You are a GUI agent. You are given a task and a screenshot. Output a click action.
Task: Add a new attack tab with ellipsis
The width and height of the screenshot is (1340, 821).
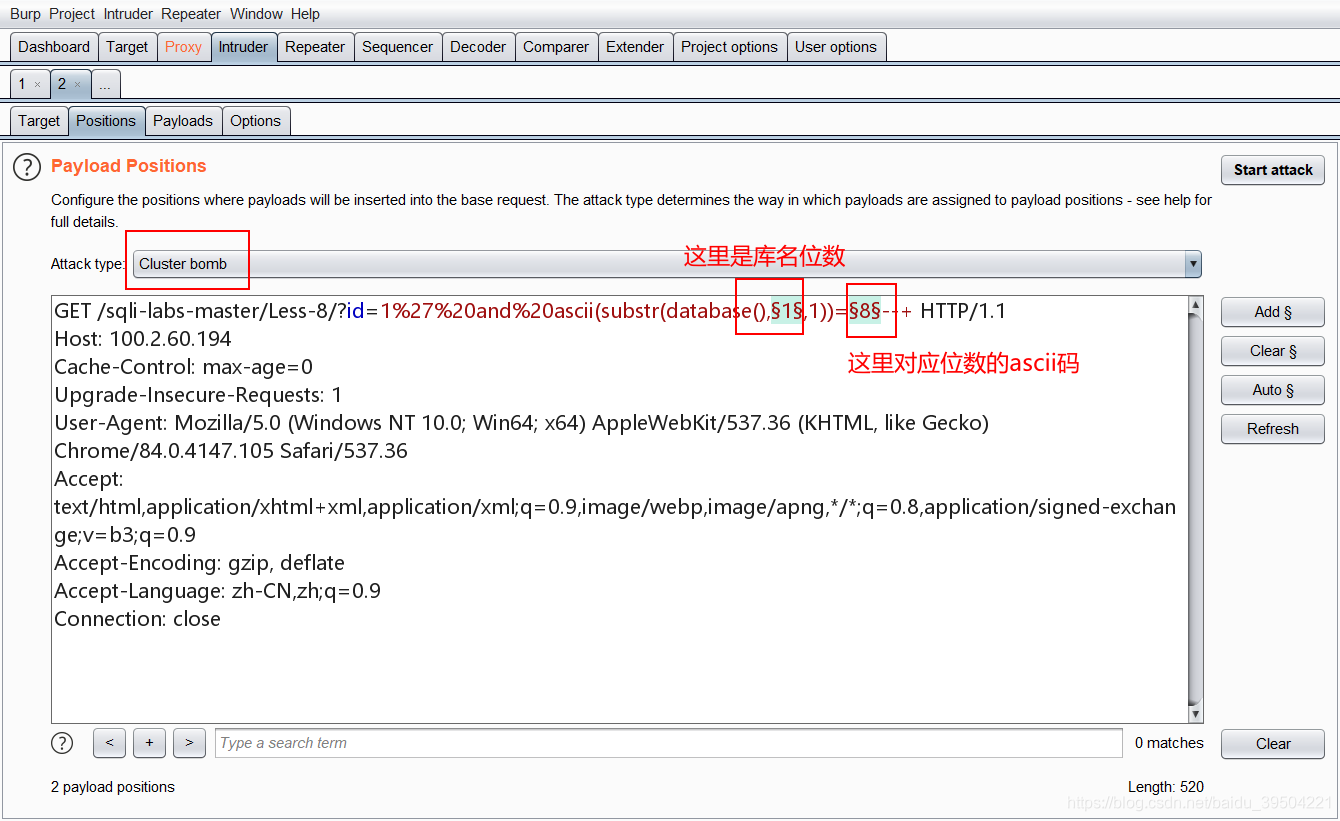(x=105, y=84)
